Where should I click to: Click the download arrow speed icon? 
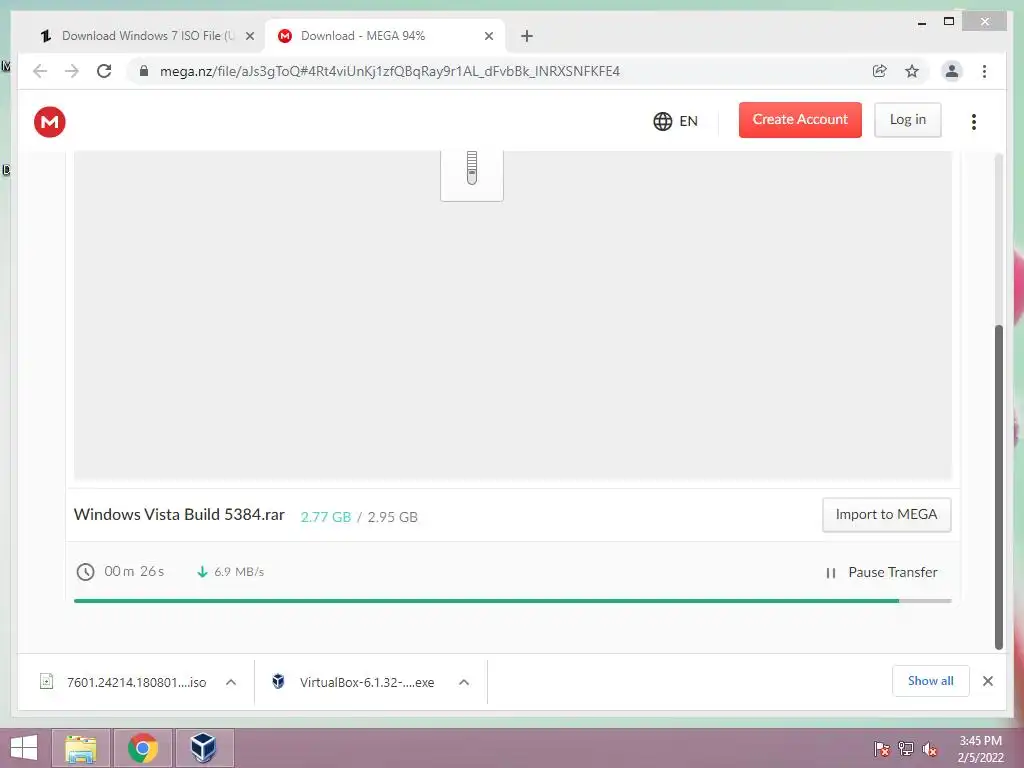(202, 571)
